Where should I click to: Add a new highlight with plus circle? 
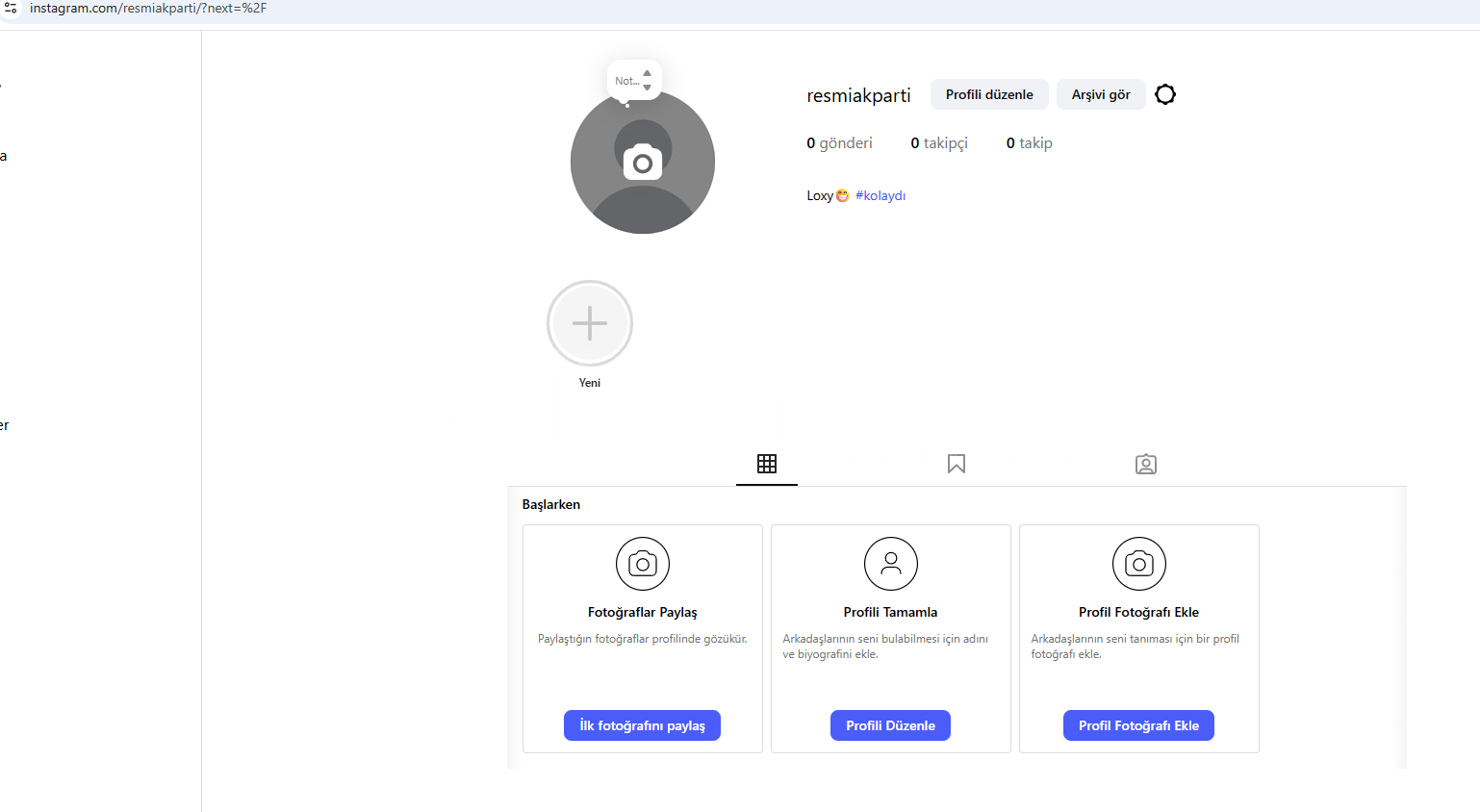point(590,323)
